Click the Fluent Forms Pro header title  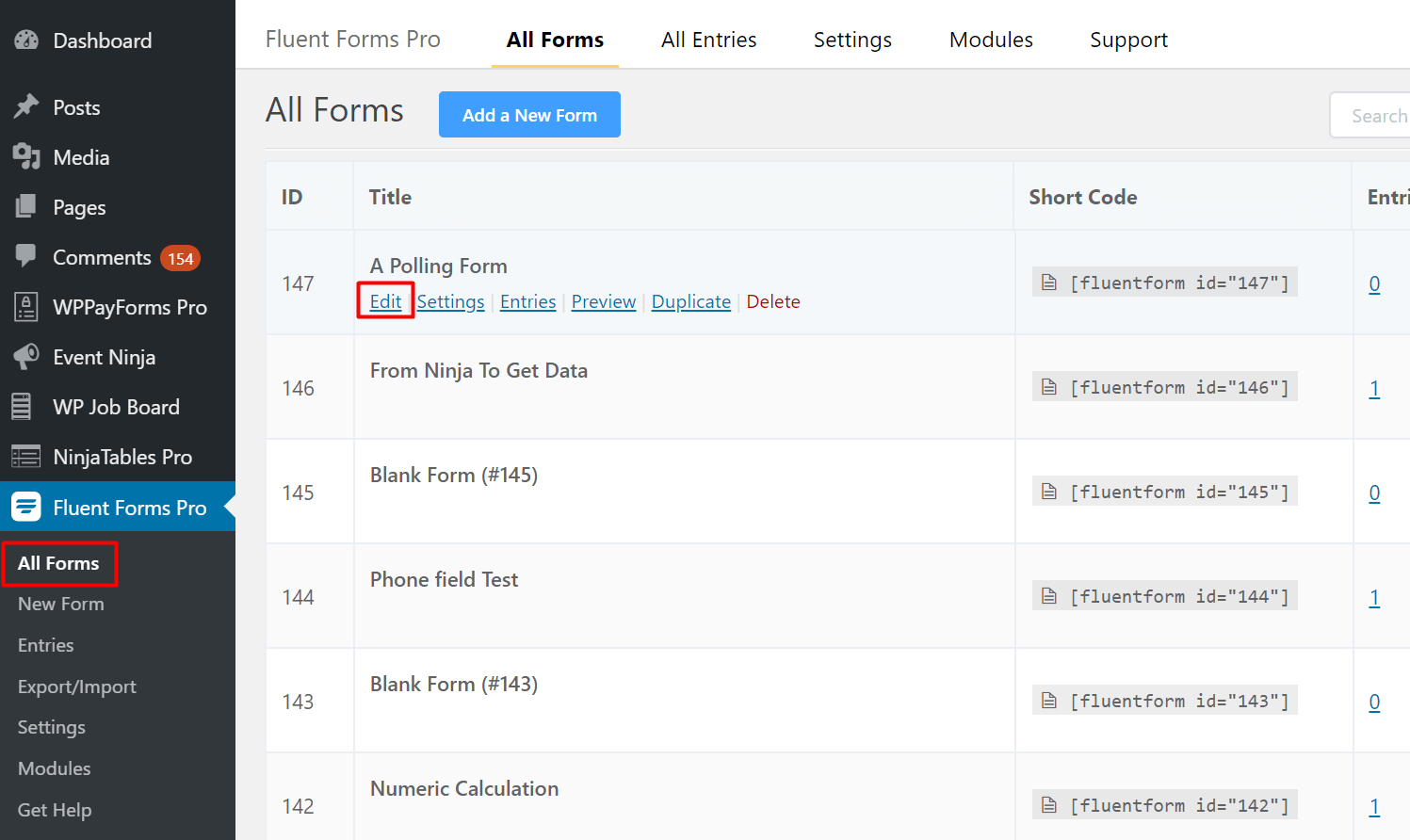(x=353, y=40)
